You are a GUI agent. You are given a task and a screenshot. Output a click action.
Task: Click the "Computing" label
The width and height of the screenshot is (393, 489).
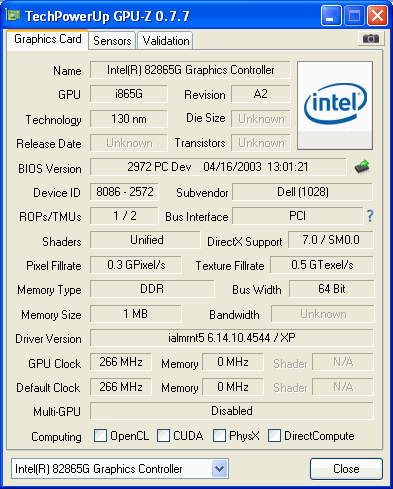tap(56, 437)
